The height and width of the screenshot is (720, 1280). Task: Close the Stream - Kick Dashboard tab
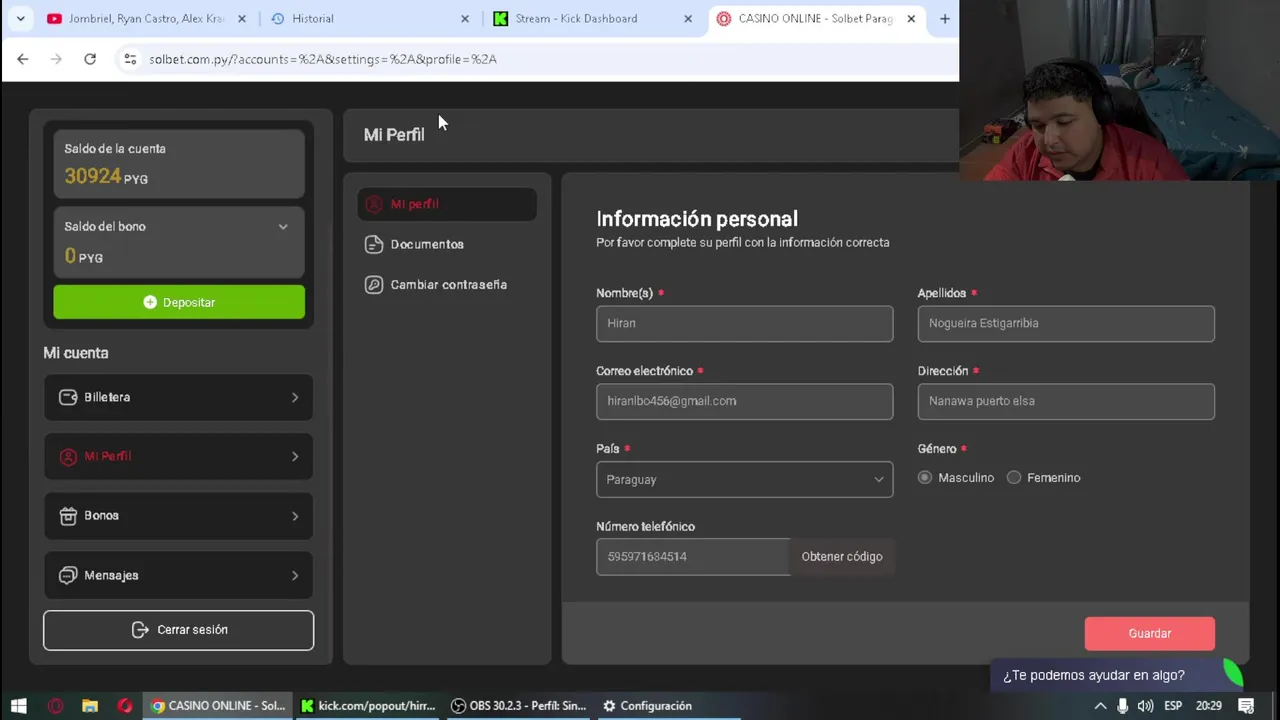pos(688,18)
